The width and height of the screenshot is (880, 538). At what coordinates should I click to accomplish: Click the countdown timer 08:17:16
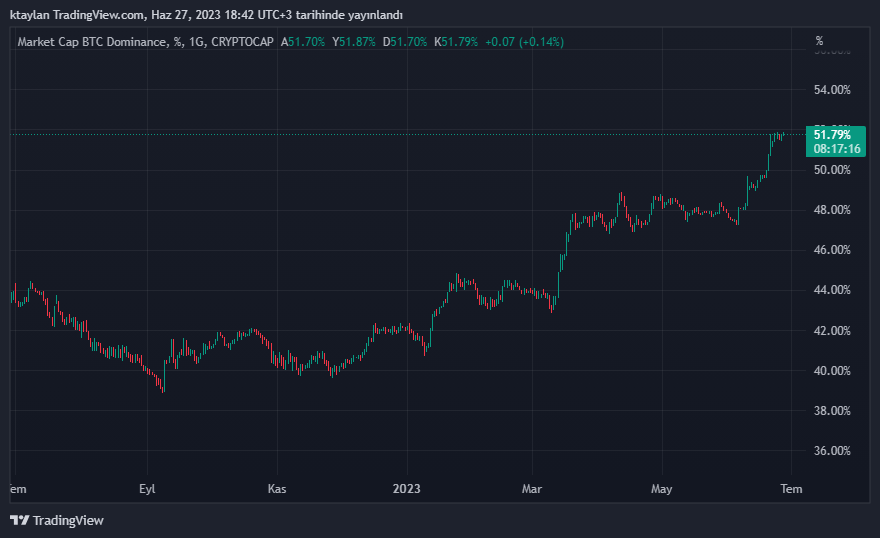coord(837,149)
